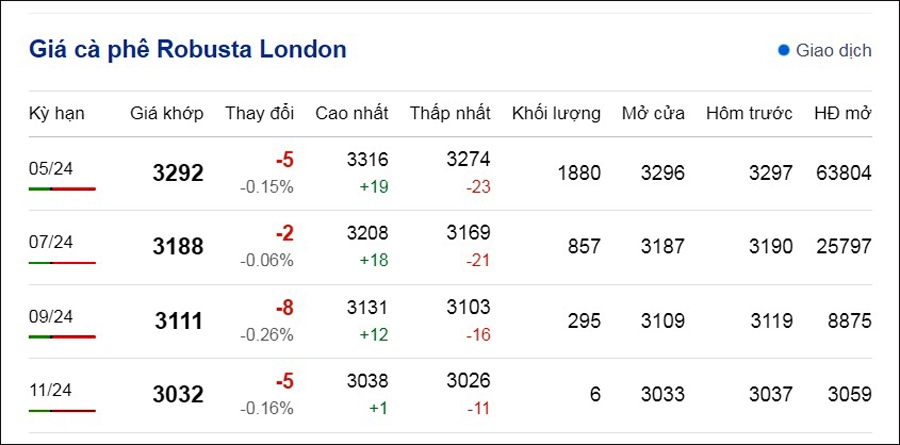Click the open interest value 63804
The height and width of the screenshot is (445, 900).
pos(844,173)
